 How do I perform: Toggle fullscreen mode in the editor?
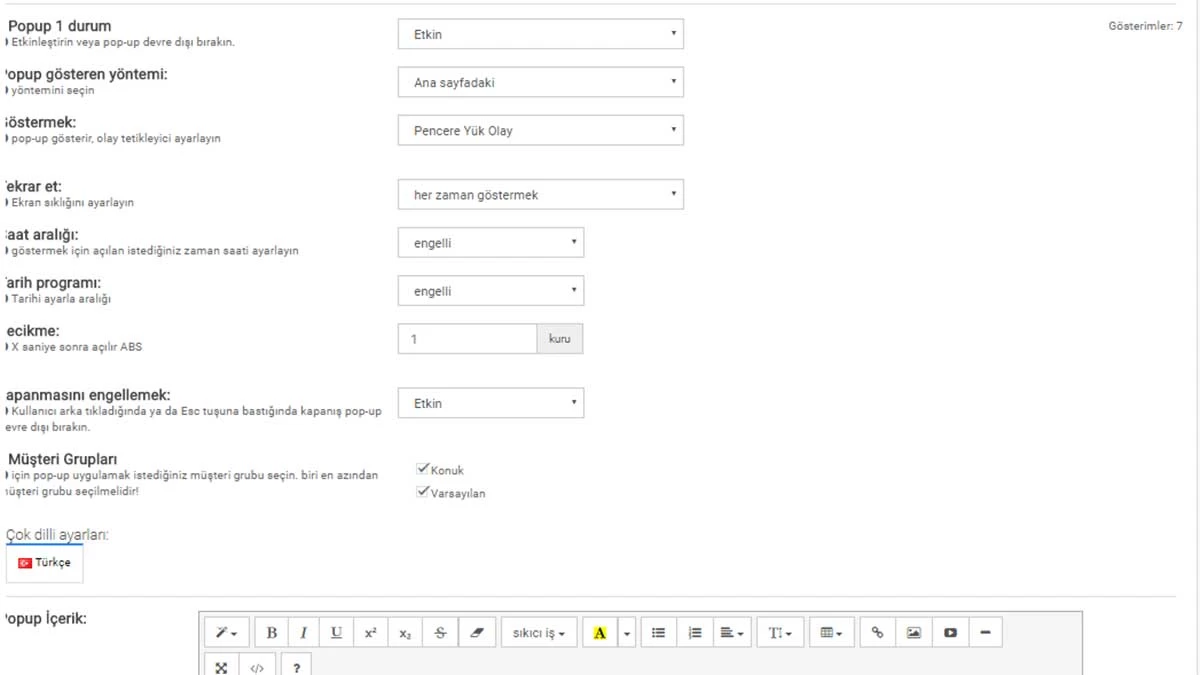tap(221, 666)
